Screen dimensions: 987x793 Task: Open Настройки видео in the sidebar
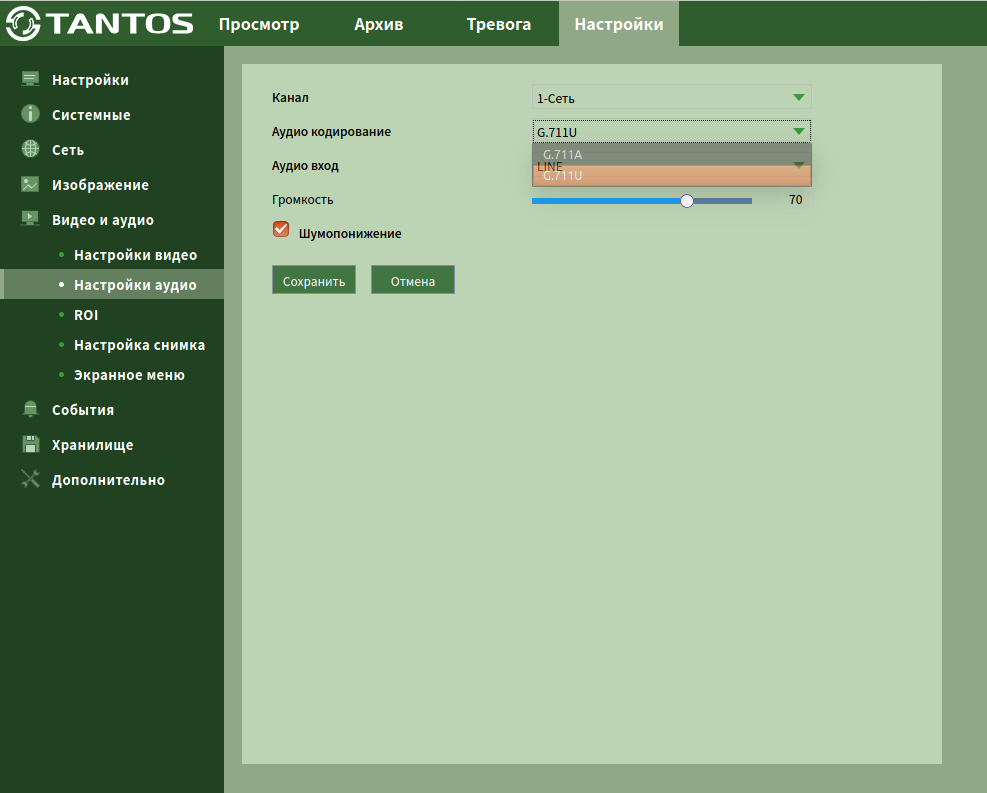[x=135, y=255]
